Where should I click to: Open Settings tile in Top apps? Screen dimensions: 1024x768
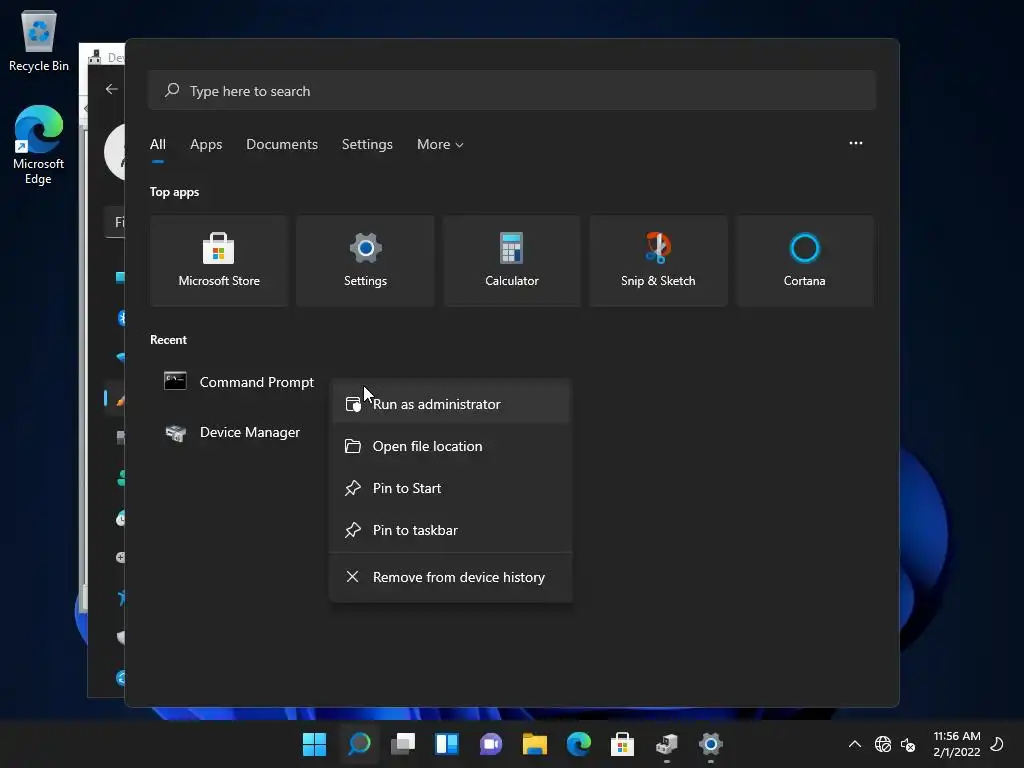pyautogui.click(x=365, y=261)
